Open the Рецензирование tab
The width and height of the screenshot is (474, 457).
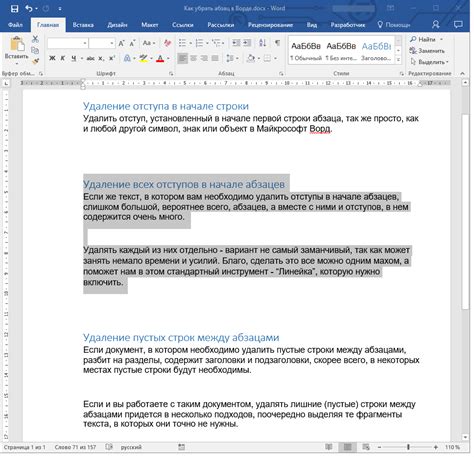[x=270, y=25]
